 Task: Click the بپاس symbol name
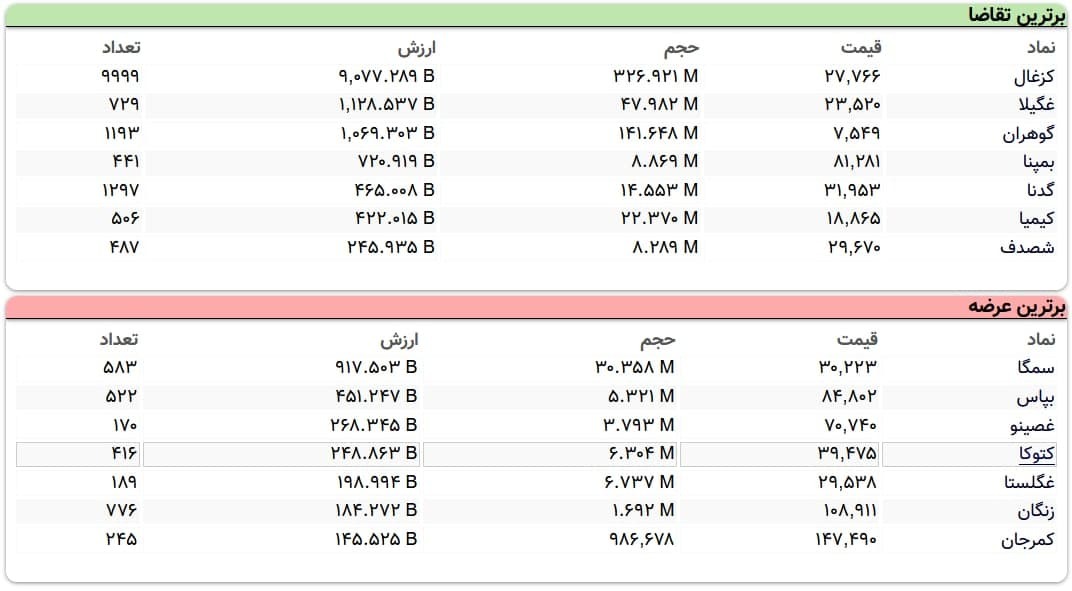(1036, 397)
